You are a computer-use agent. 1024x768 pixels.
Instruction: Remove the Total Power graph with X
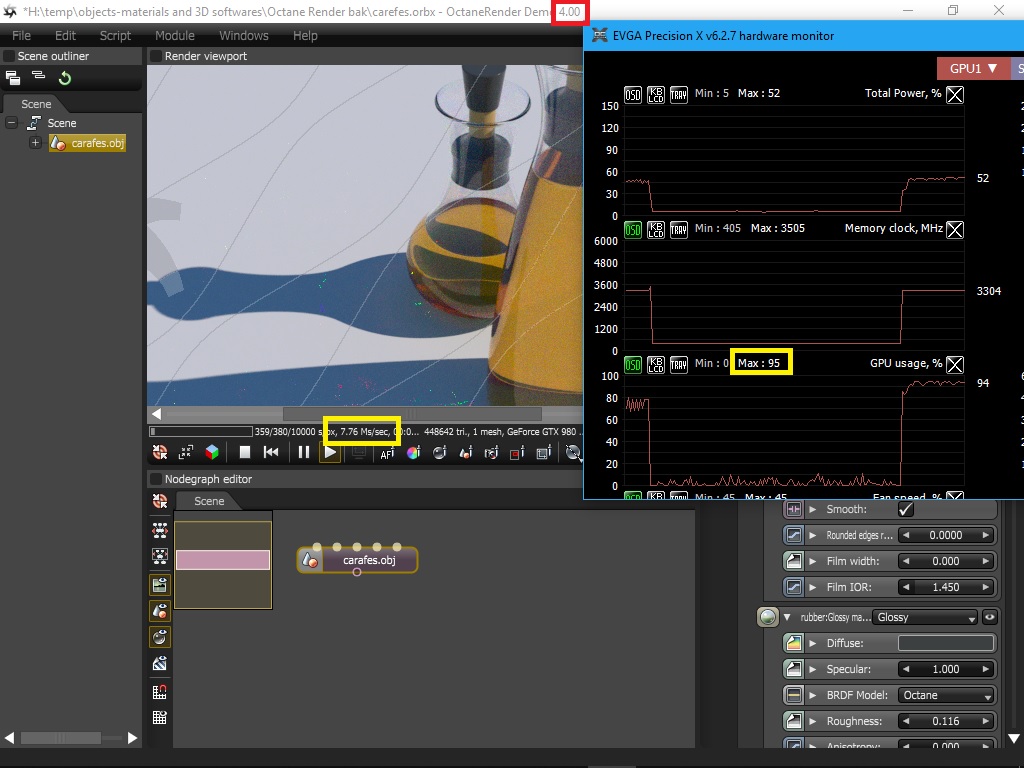click(955, 95)
